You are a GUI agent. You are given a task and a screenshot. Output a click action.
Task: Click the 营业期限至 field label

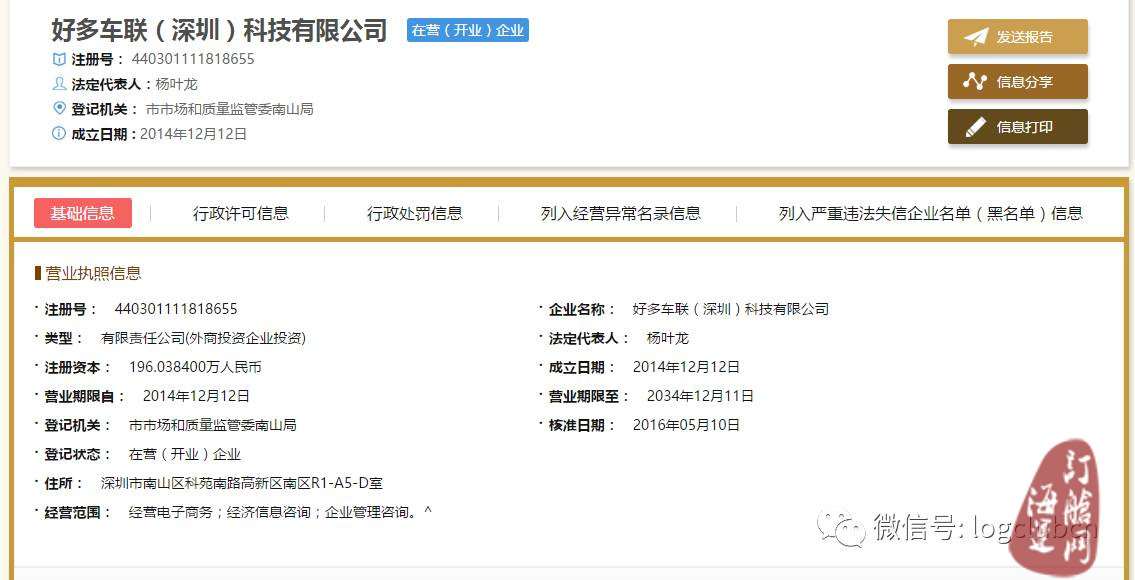click(589, 396)
